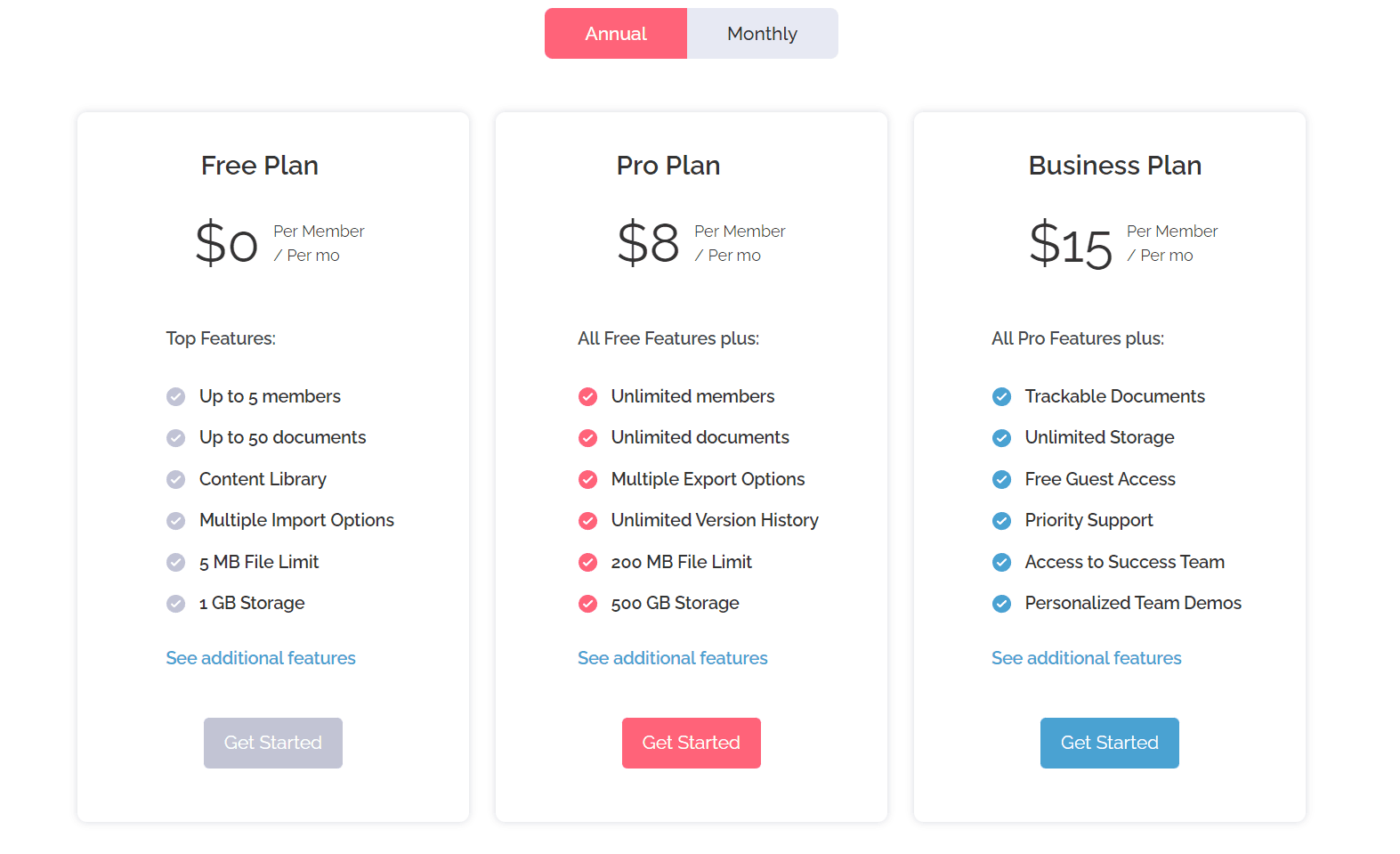Click the blue checkmark beside Priority Support
This screenshot has width=1400, height=854.
pos(1001,520)
